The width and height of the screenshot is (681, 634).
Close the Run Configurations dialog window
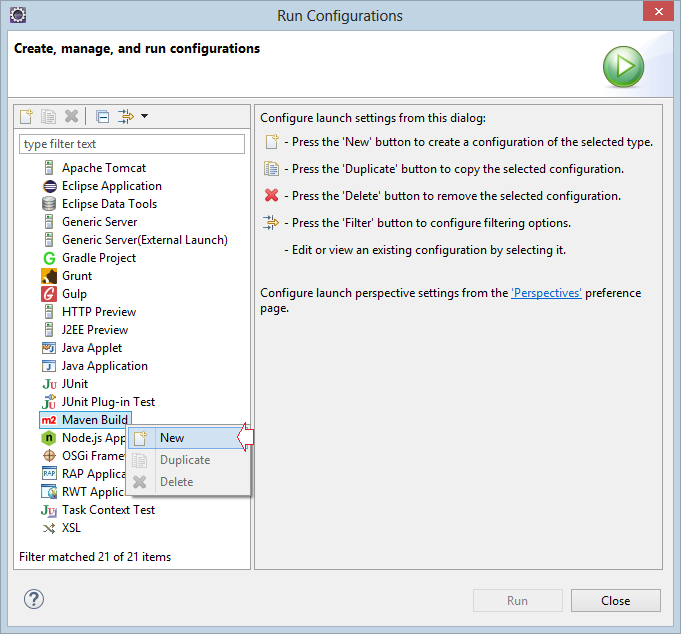click(658, 12)
